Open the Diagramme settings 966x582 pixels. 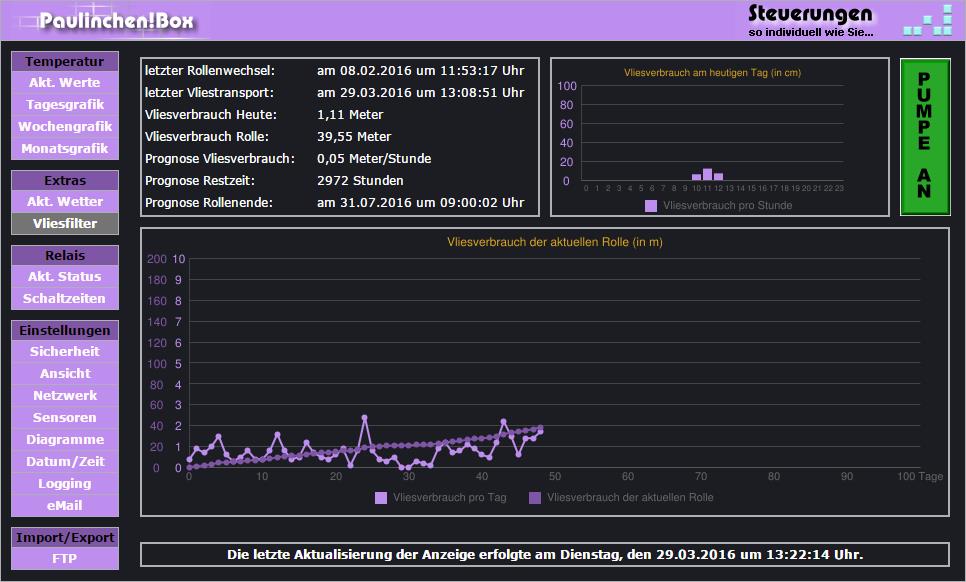point(64,440)
